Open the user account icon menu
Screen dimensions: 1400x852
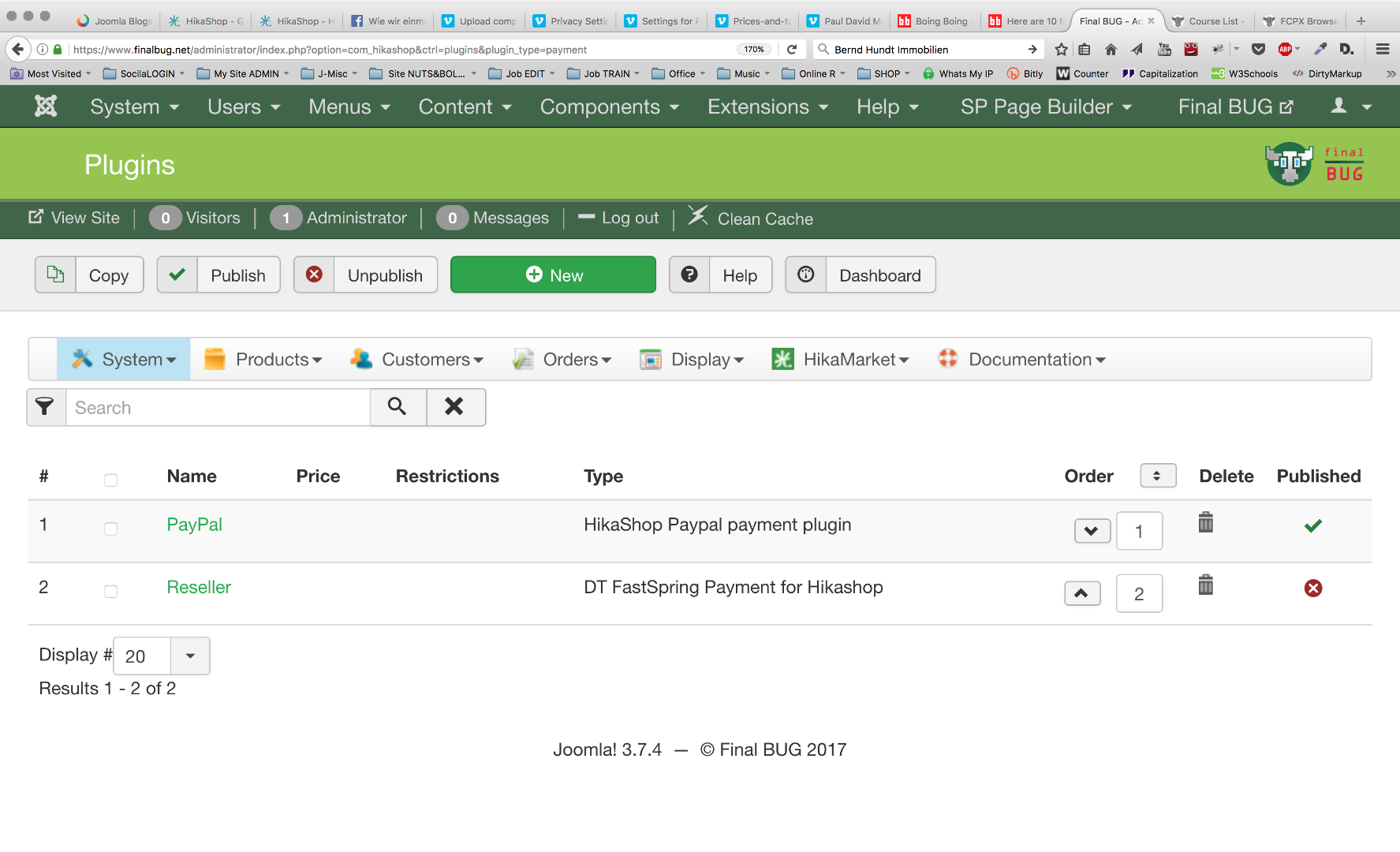tap(1351, 106)
